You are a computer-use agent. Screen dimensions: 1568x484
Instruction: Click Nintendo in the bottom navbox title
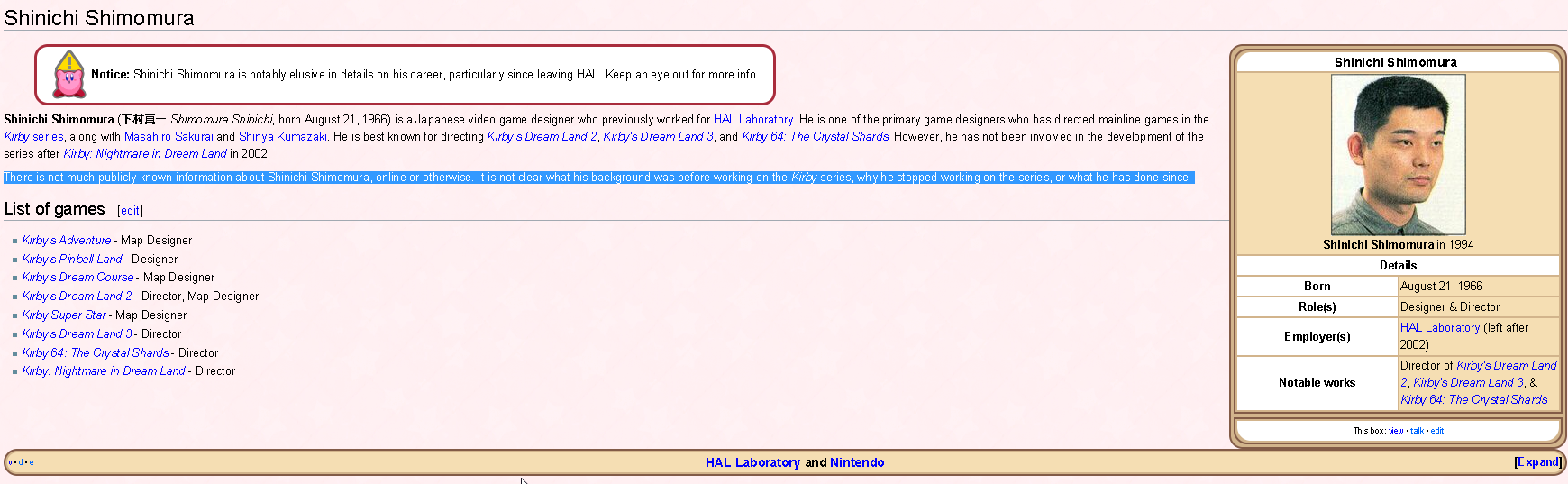click(857, 462)
